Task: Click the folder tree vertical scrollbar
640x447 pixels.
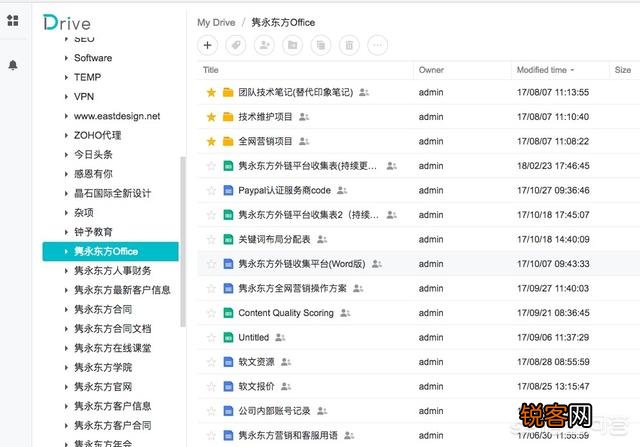Action: (x=183, y=241)
